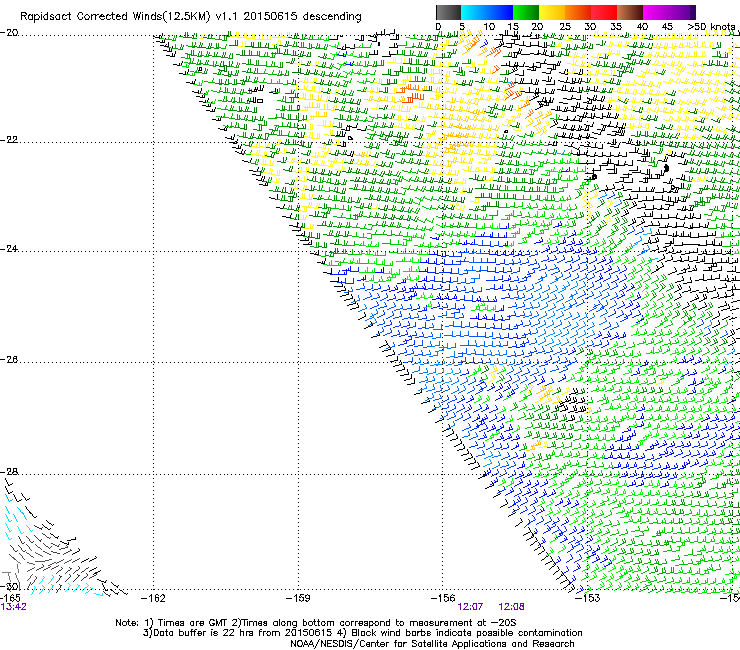The width and height of the screenshot is (740, 650).
Task: Click the legend label '5'
Action: (462, 27)
